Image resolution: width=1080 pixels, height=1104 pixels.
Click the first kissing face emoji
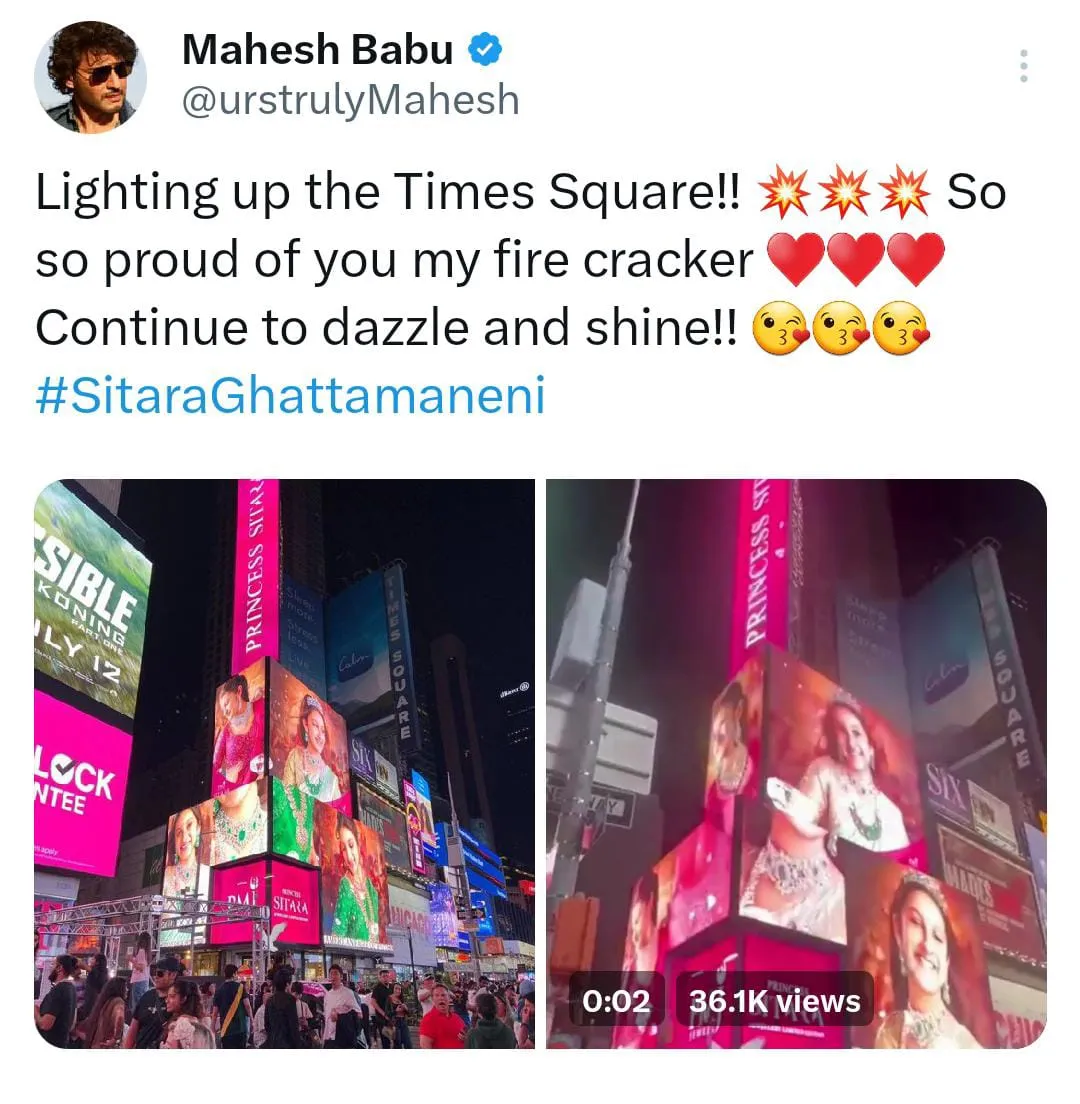(x=781, y=328)
